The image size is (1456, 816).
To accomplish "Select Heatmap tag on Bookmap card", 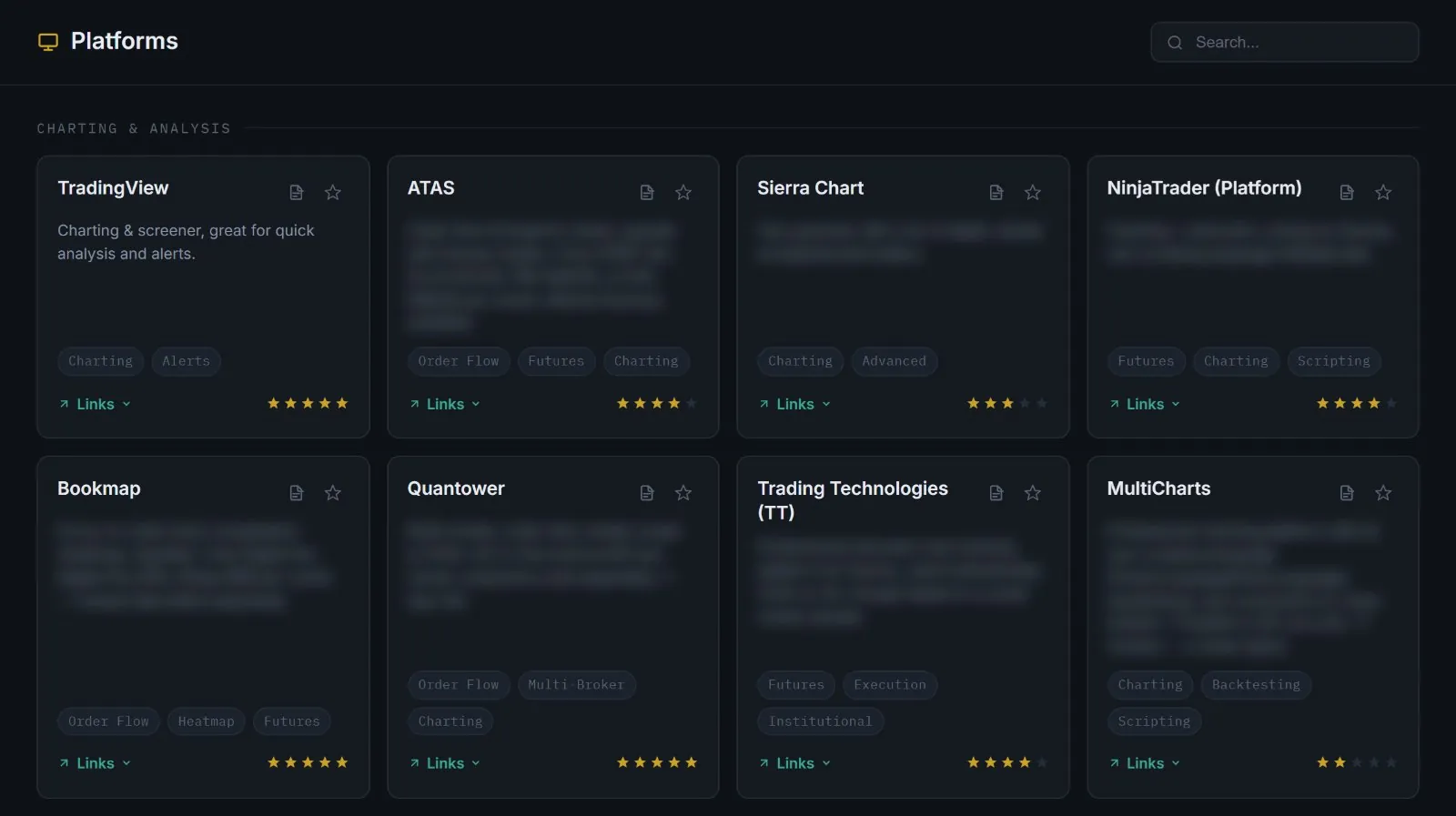I will (206, 721).
